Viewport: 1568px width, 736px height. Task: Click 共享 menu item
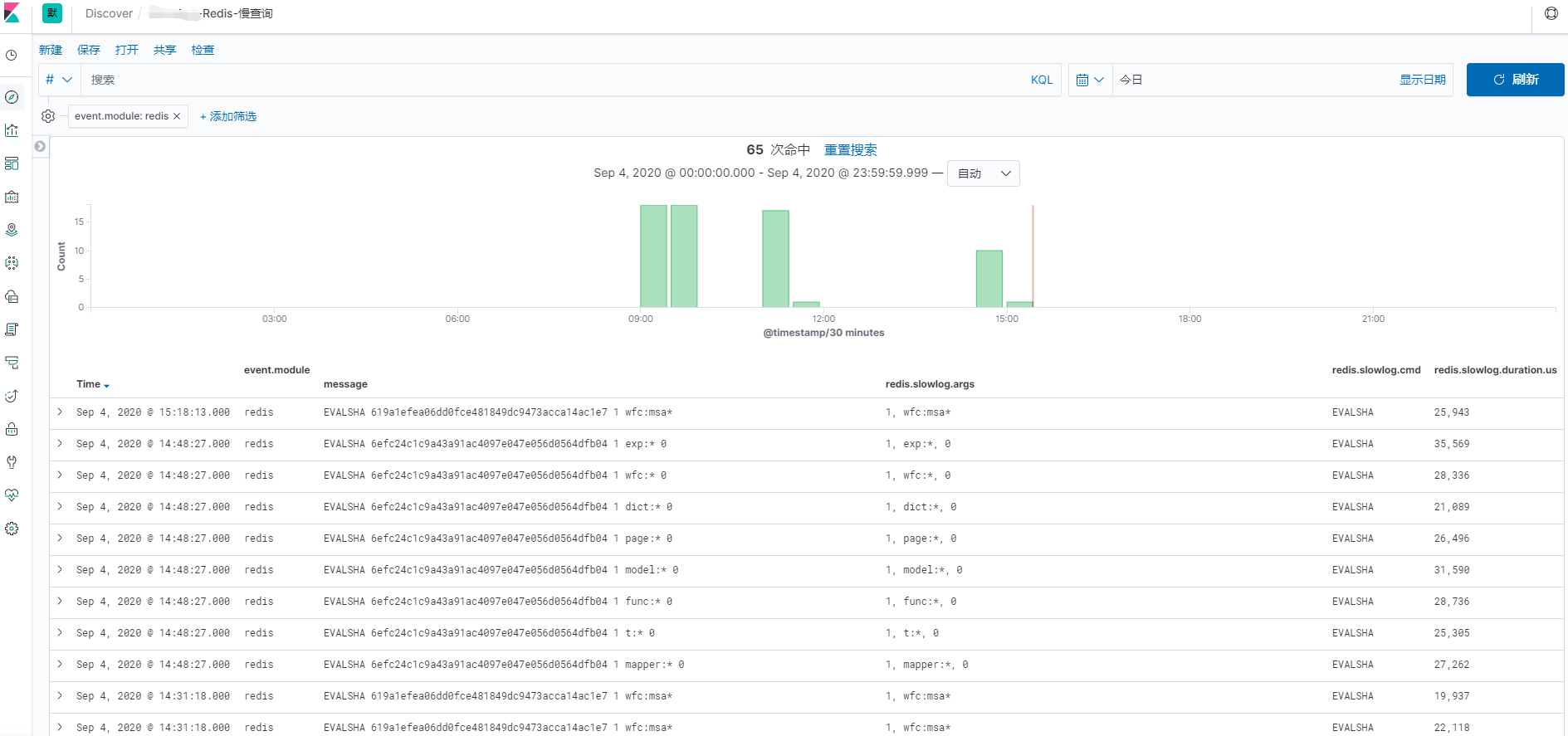165,50
